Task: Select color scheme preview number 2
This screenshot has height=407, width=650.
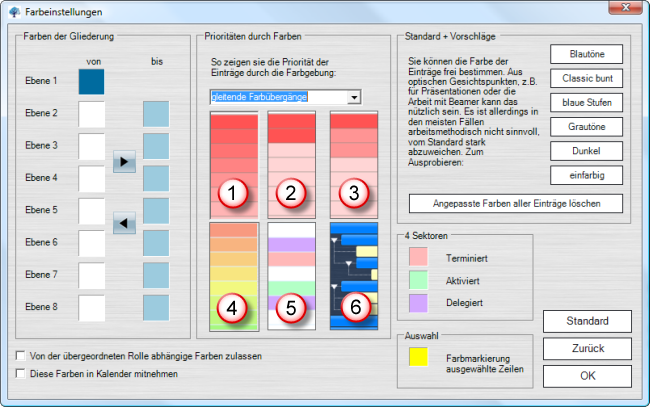Action: (x=292, y=165)
